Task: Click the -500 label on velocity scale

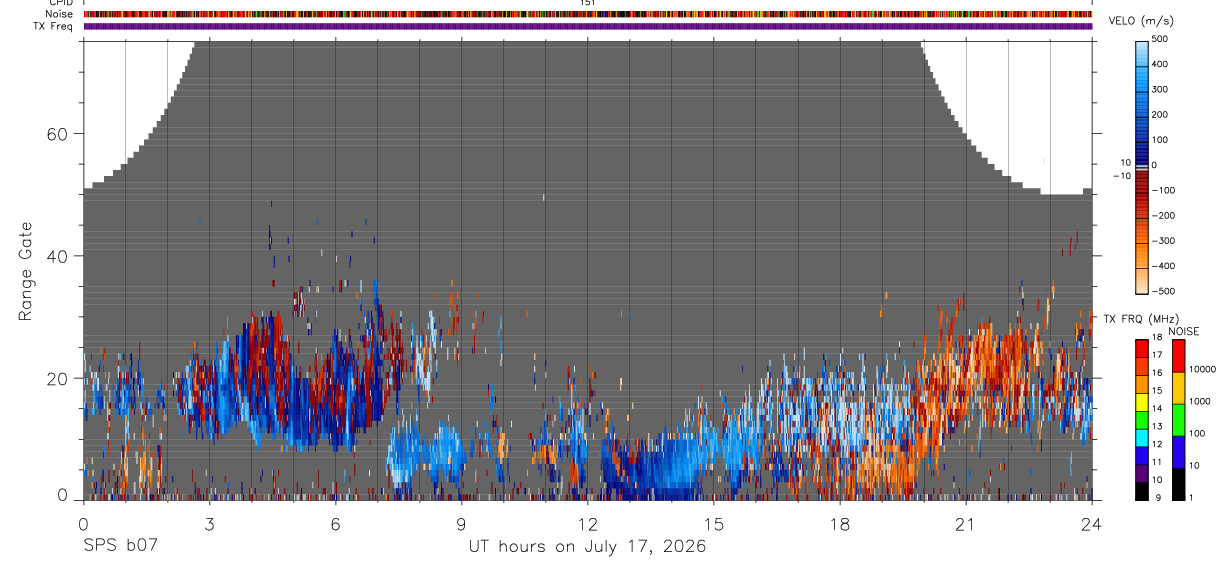Action: point(1163,292)
